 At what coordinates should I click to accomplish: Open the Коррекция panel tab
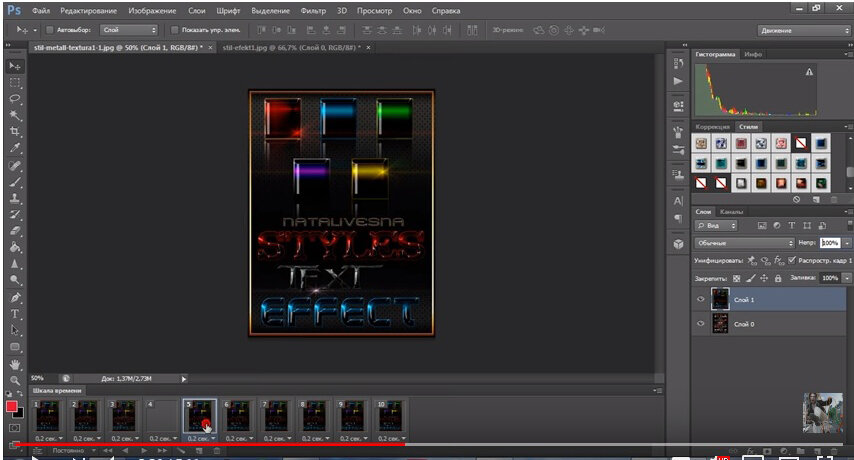[x=712, y=127]
